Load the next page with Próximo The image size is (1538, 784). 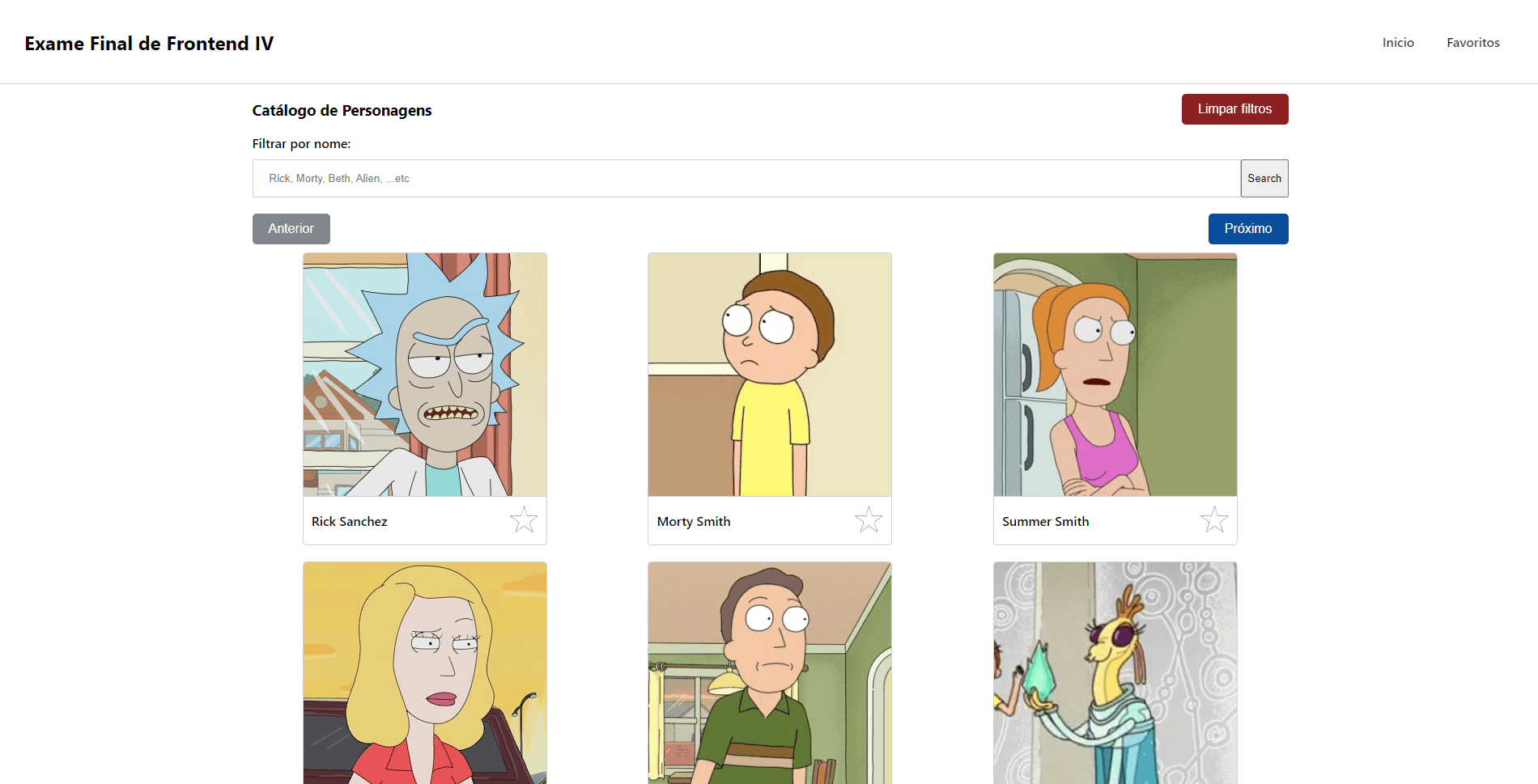(1248, 229)
